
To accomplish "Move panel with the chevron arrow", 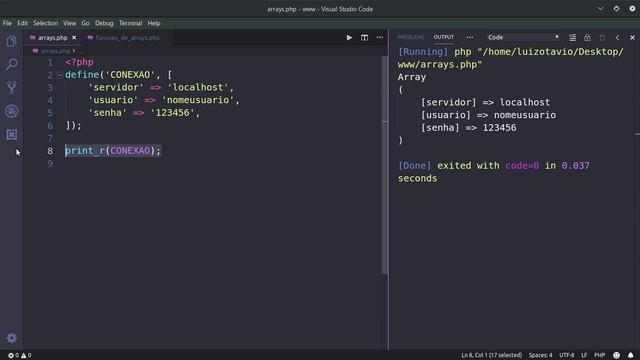I will [618, 38].
